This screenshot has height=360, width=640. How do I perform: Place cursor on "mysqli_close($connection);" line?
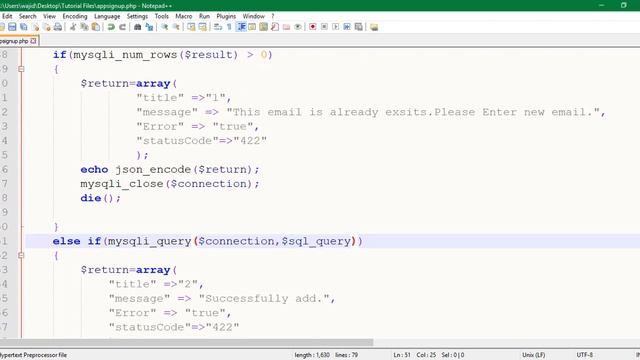[170, 184]
